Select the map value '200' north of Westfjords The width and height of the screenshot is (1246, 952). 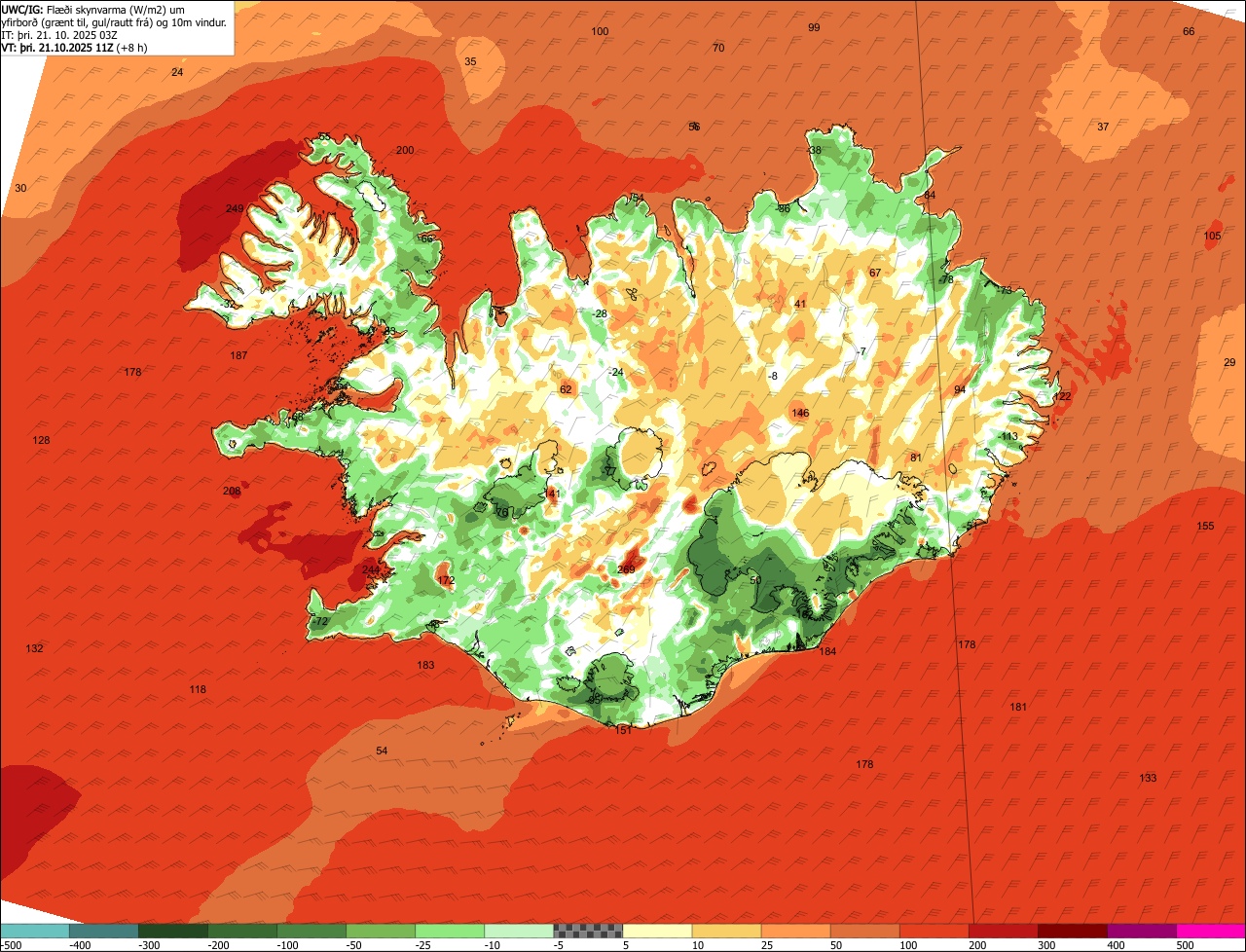point(405,150)
